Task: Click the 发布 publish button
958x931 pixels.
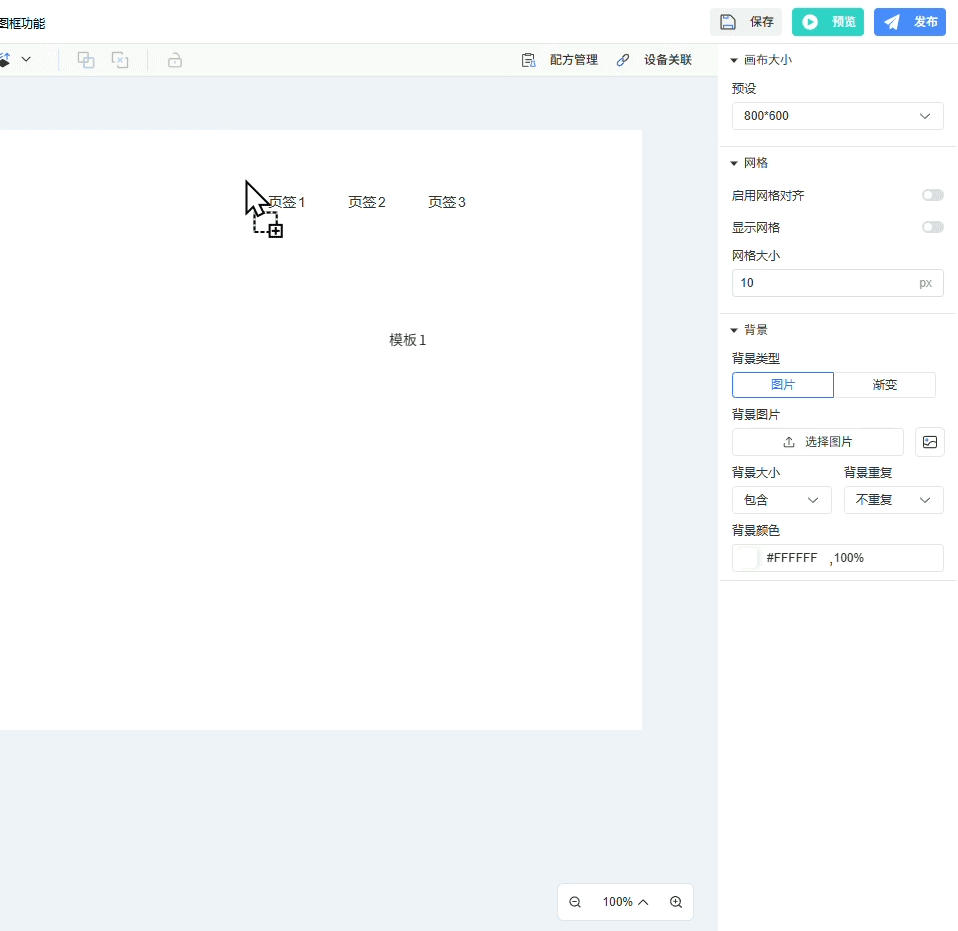Action: [909, 22]
